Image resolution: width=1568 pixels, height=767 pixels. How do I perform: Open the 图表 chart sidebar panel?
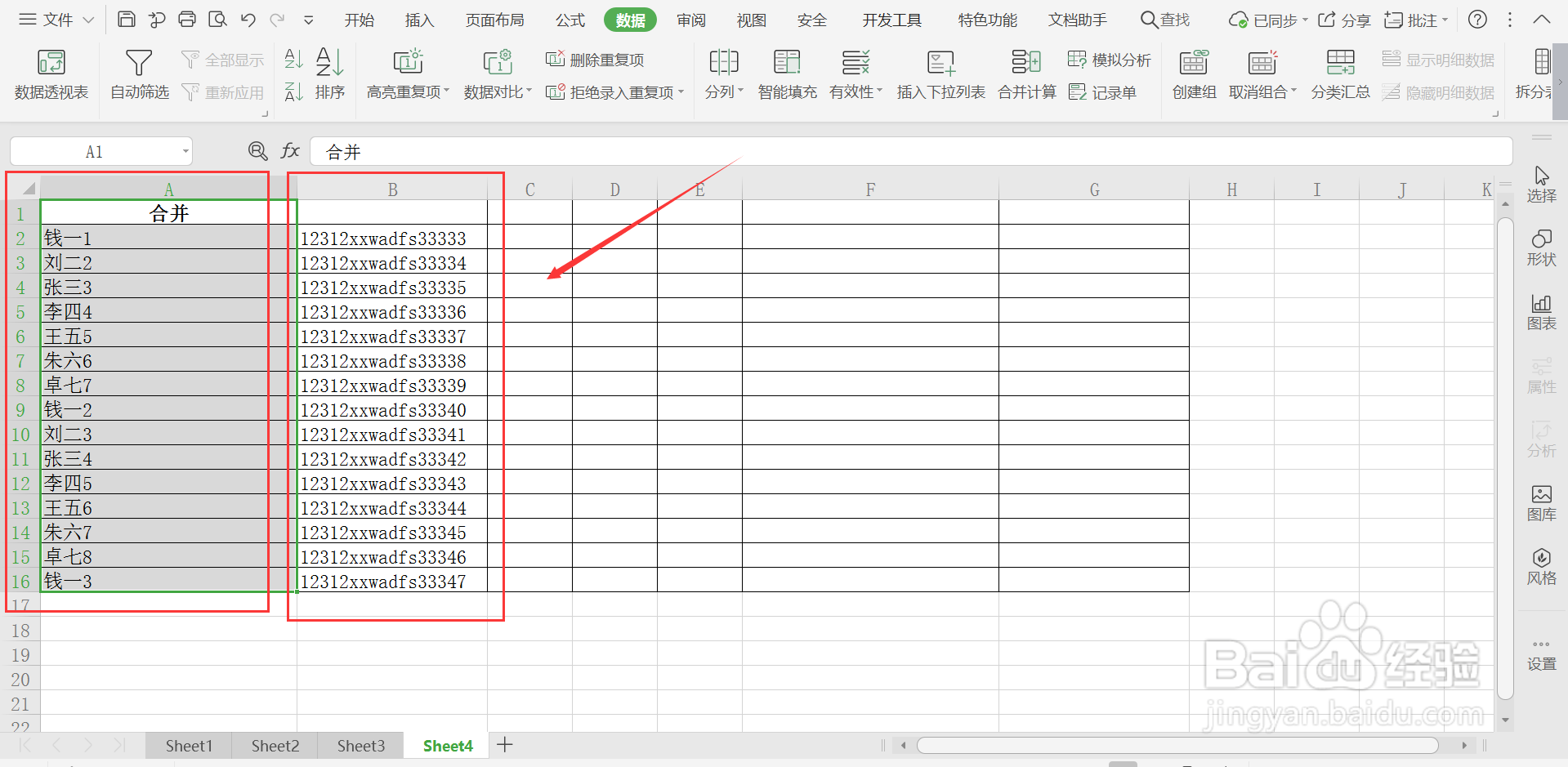[1541, 312]
